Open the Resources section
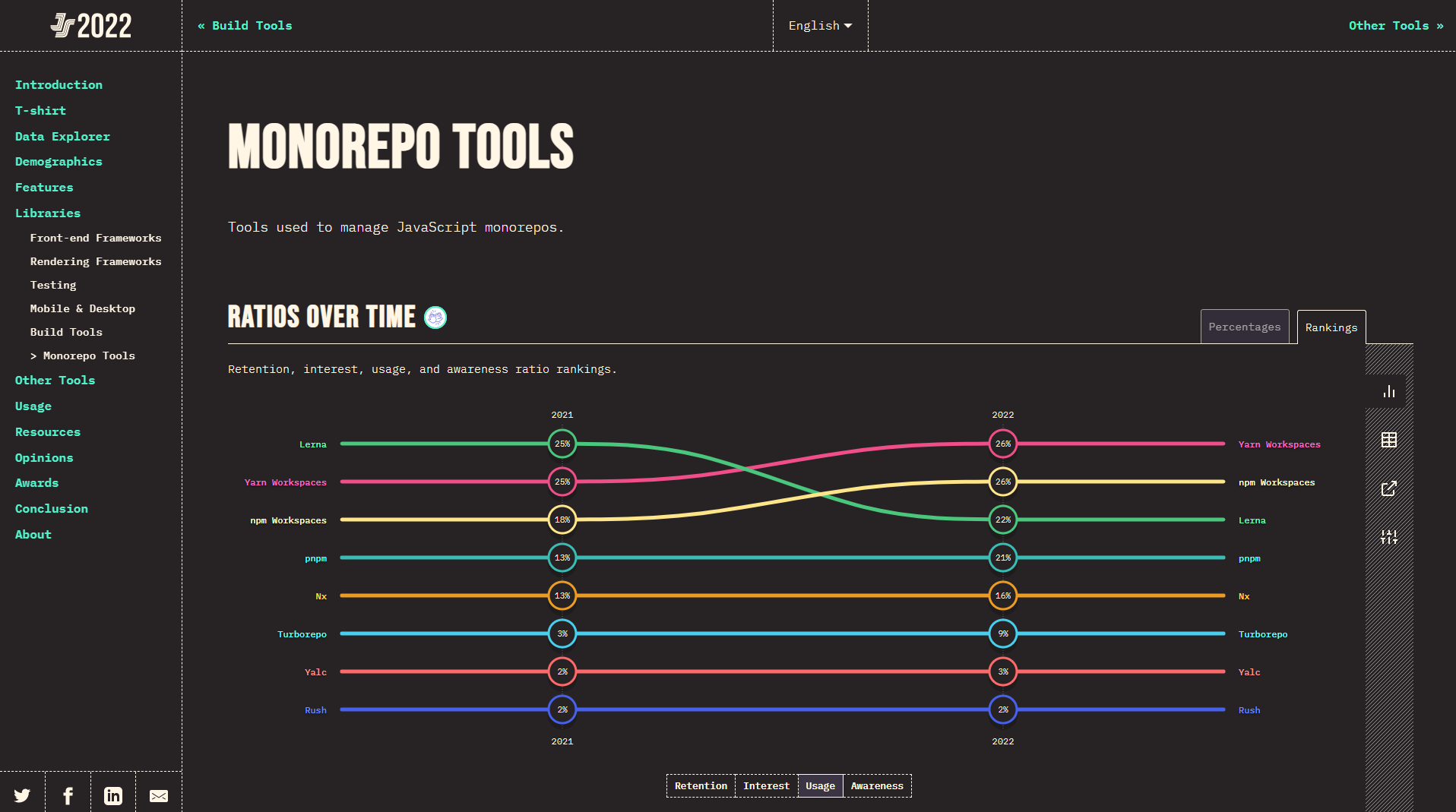Viewport: 1456px width, 812px height. 48,432
